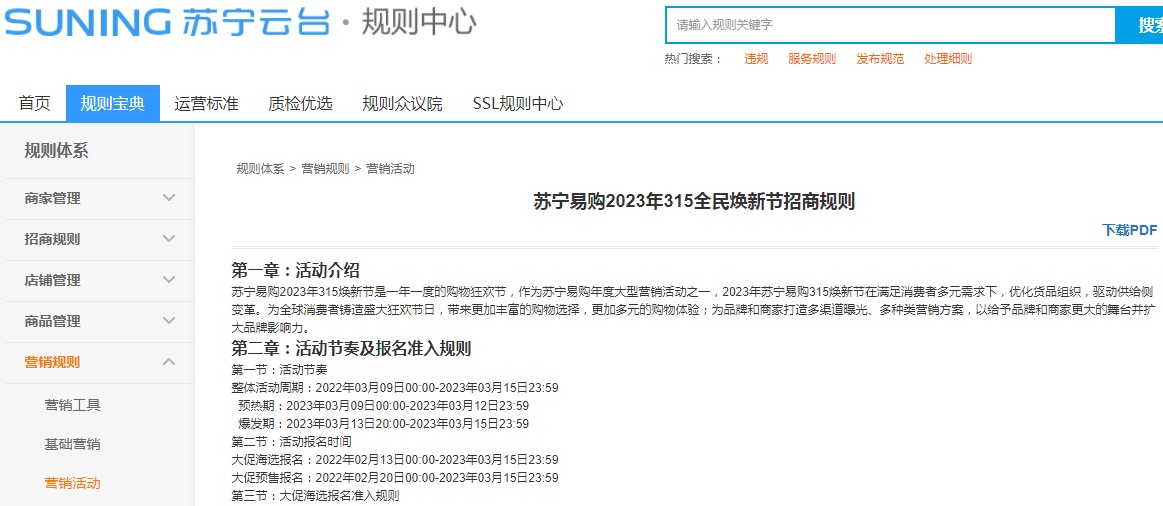
Task: Open the 质检优选 tab
Action: click(300, 103)
